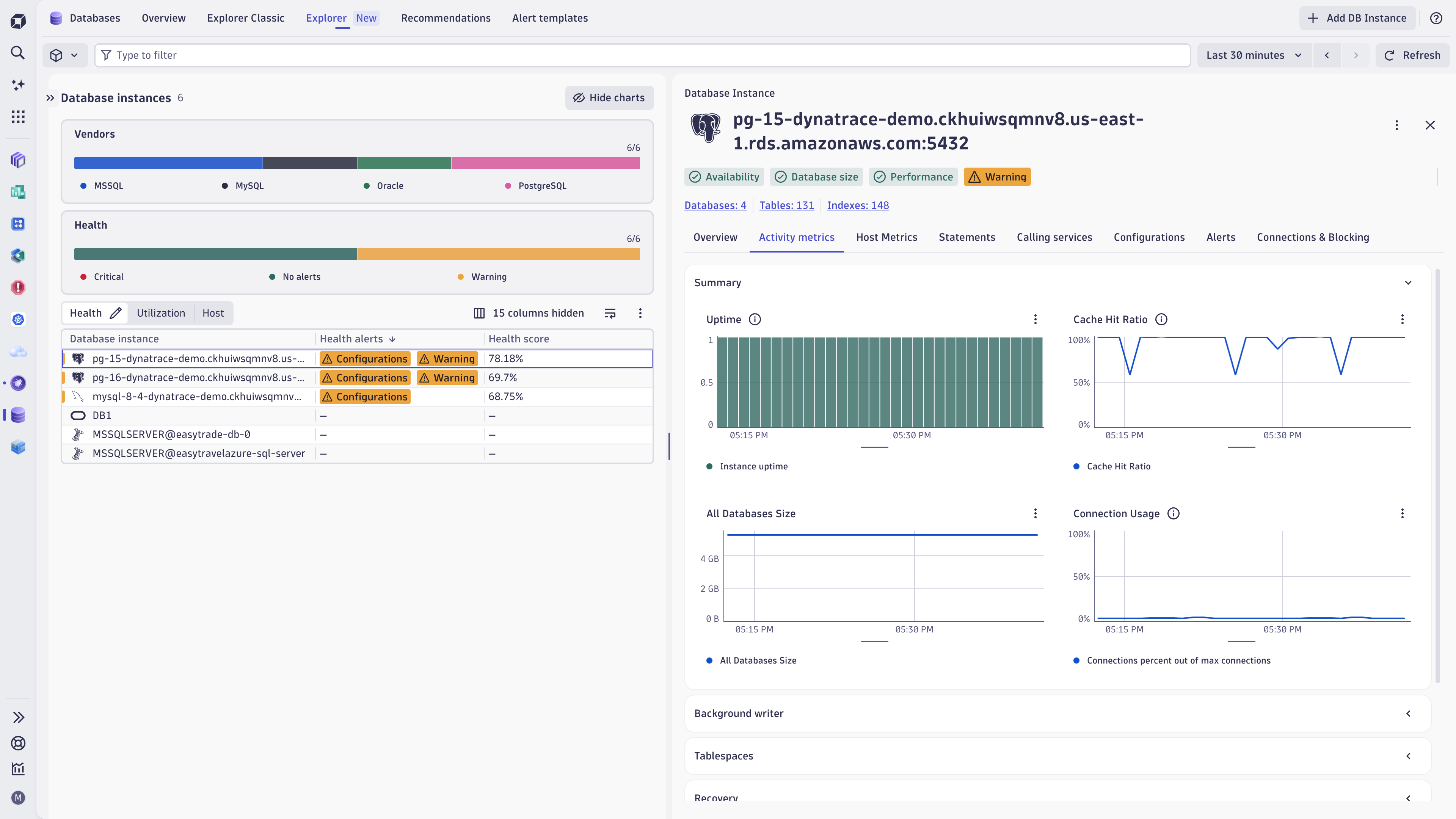The height and width of the screenshot is (819, 1456).
Task: Toggle the PostgreSQL vendor legend filter
Action: (535, 185)
